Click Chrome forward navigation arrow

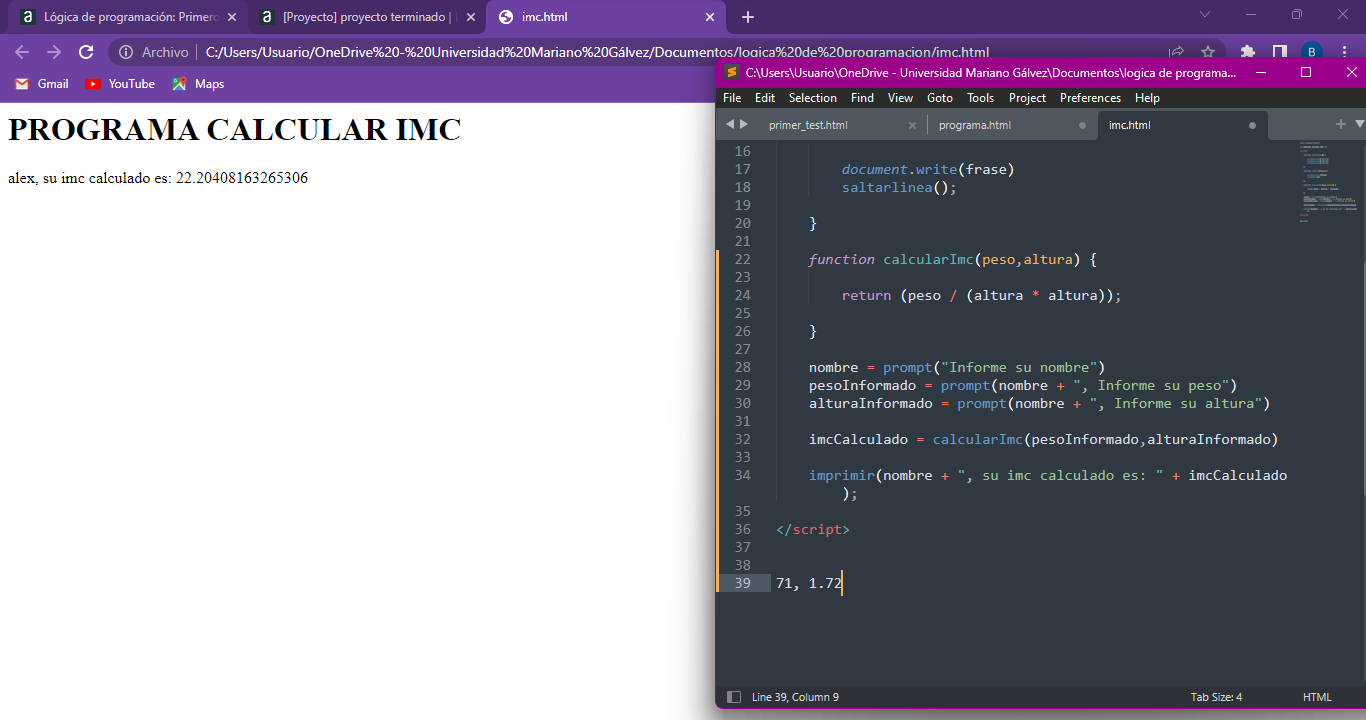[x=54, y=52]
